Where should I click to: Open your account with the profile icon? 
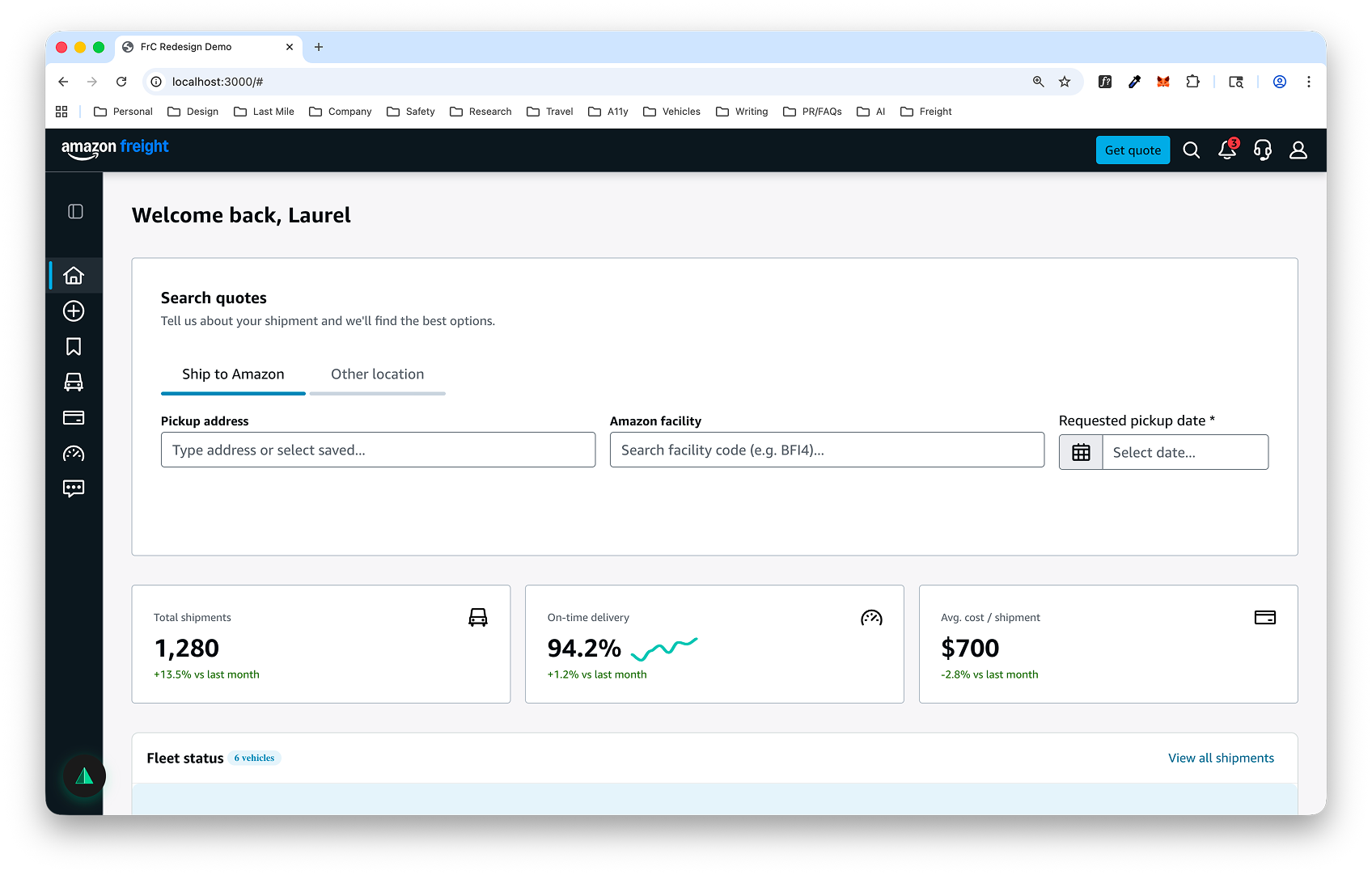[1298, 150]
